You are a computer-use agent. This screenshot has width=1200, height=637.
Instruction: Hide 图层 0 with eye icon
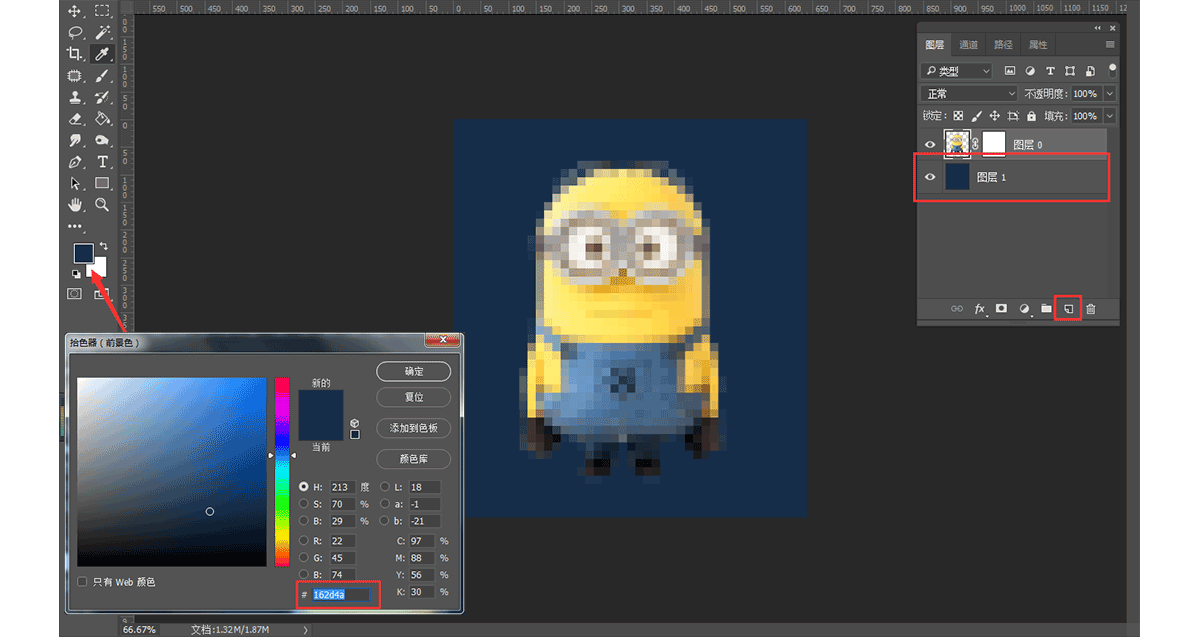930,145
